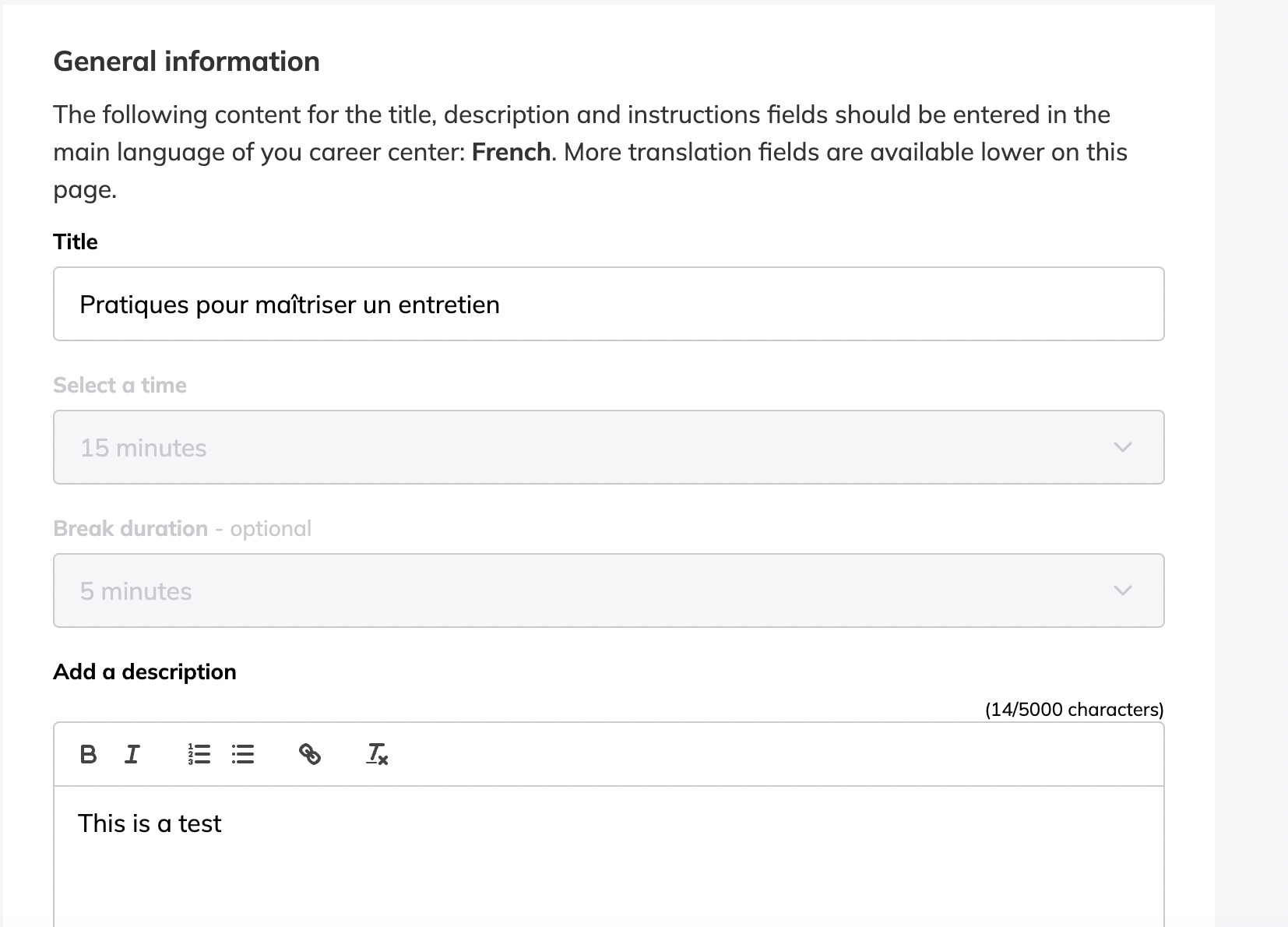1288x927 pixels.
Task: Insert a bulleted list in description
Action: click(x=243, y=754)
